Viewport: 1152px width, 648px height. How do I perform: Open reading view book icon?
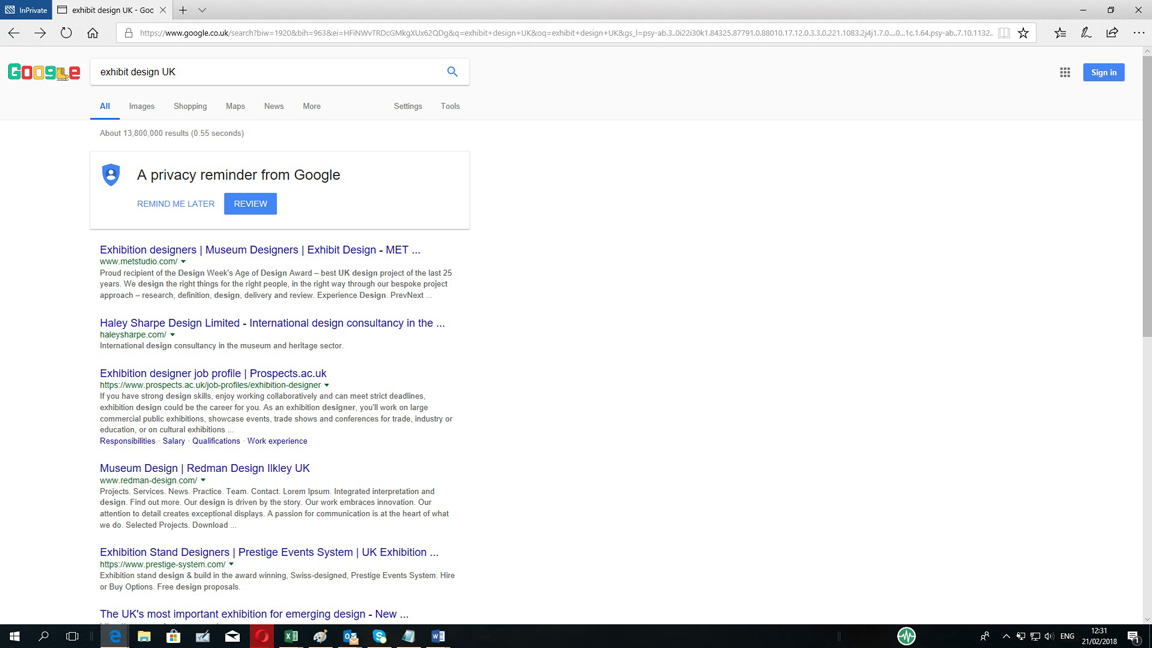pyautogui.click(x=1004, y=33)
